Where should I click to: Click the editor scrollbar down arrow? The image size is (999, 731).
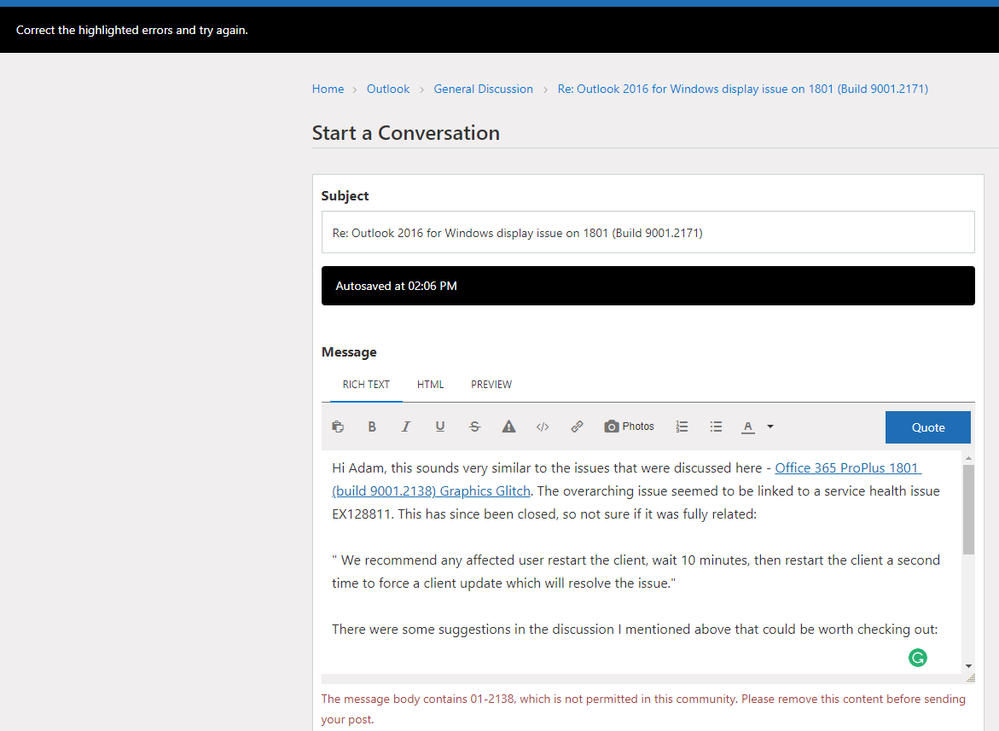[968, 666]
